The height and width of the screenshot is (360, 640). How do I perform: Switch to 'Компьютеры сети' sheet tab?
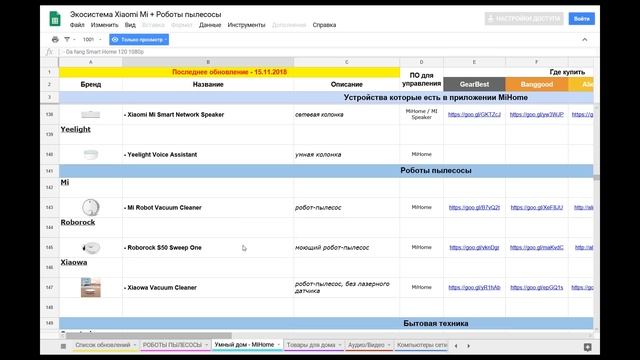[x=422, y=345]
